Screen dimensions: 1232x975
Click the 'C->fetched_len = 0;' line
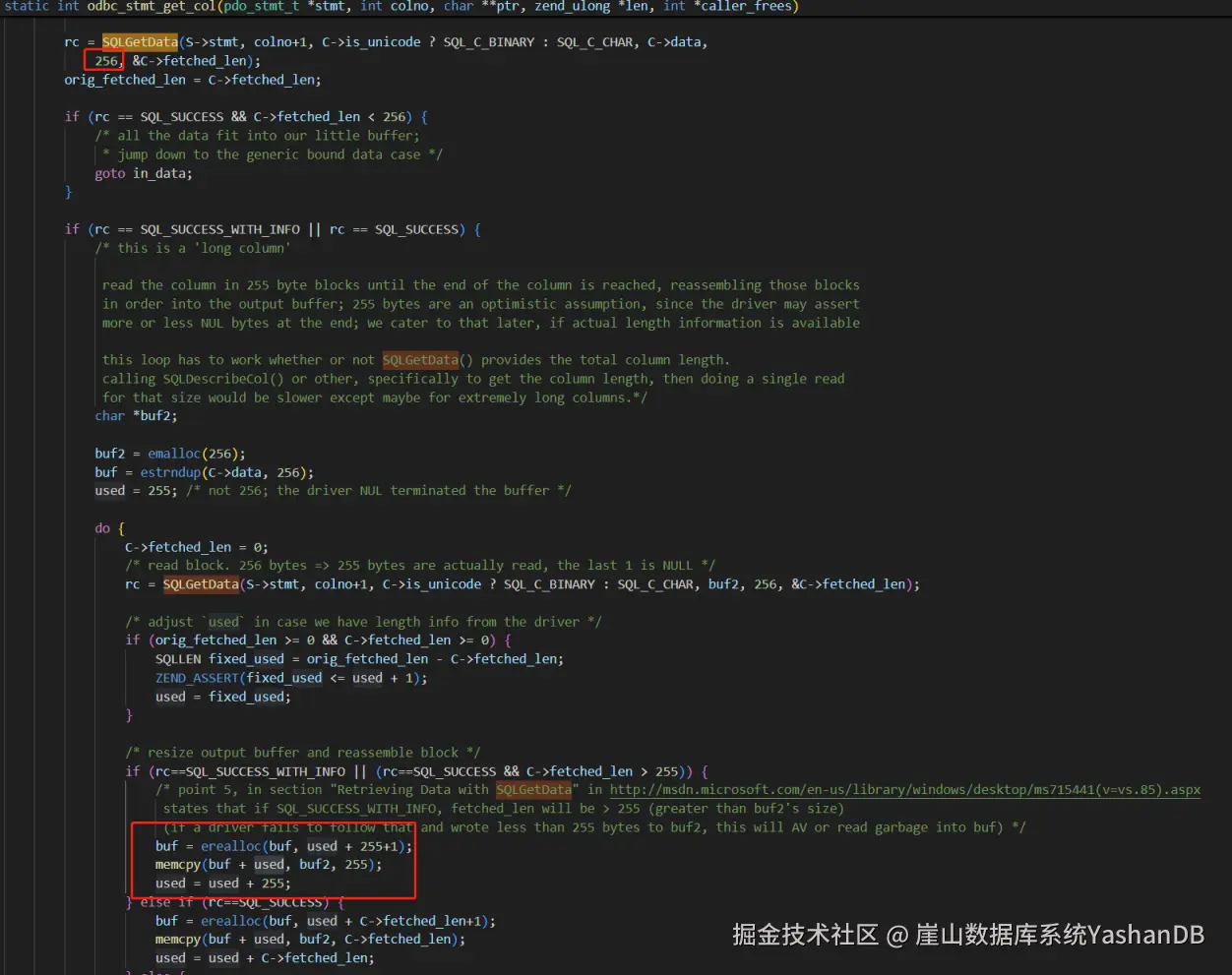click(x=197, y=547)
